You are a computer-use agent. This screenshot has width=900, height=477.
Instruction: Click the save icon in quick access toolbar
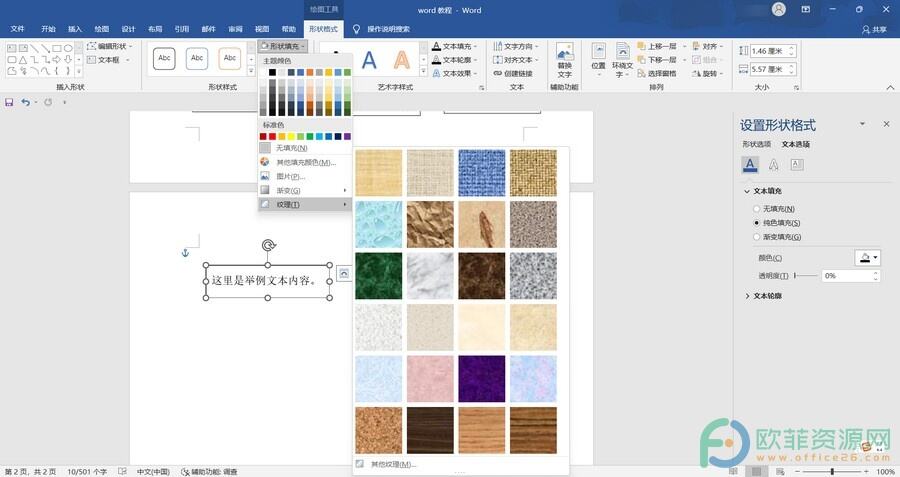point(9,102)
